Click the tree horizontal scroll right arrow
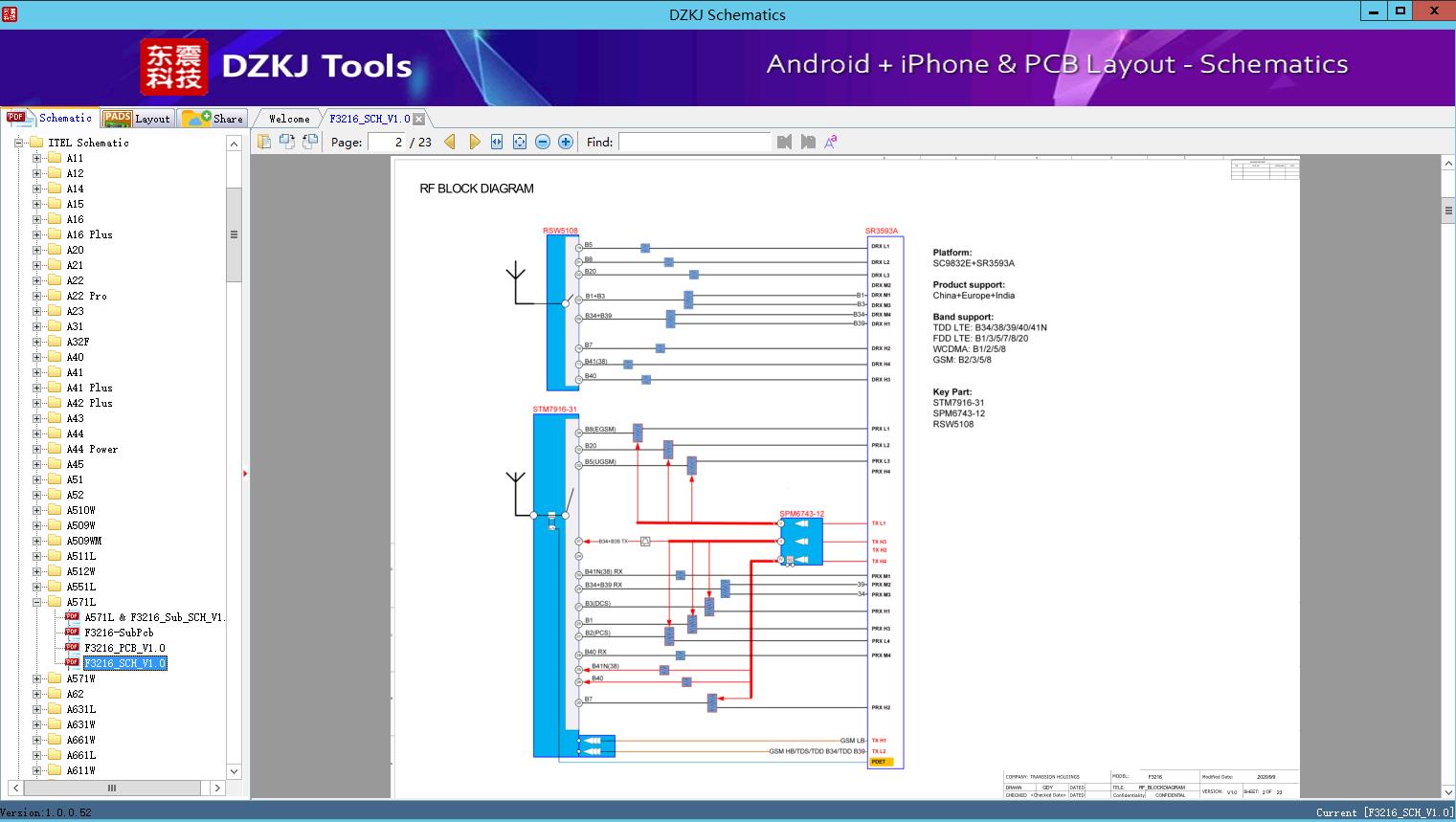This screenshot has height=822, width=1456. (x=217, y=789)
